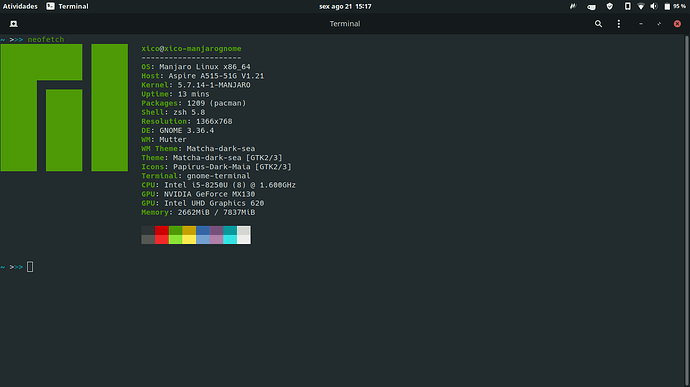Click the Shell: zsh 5.8 line

coord(173,112)
